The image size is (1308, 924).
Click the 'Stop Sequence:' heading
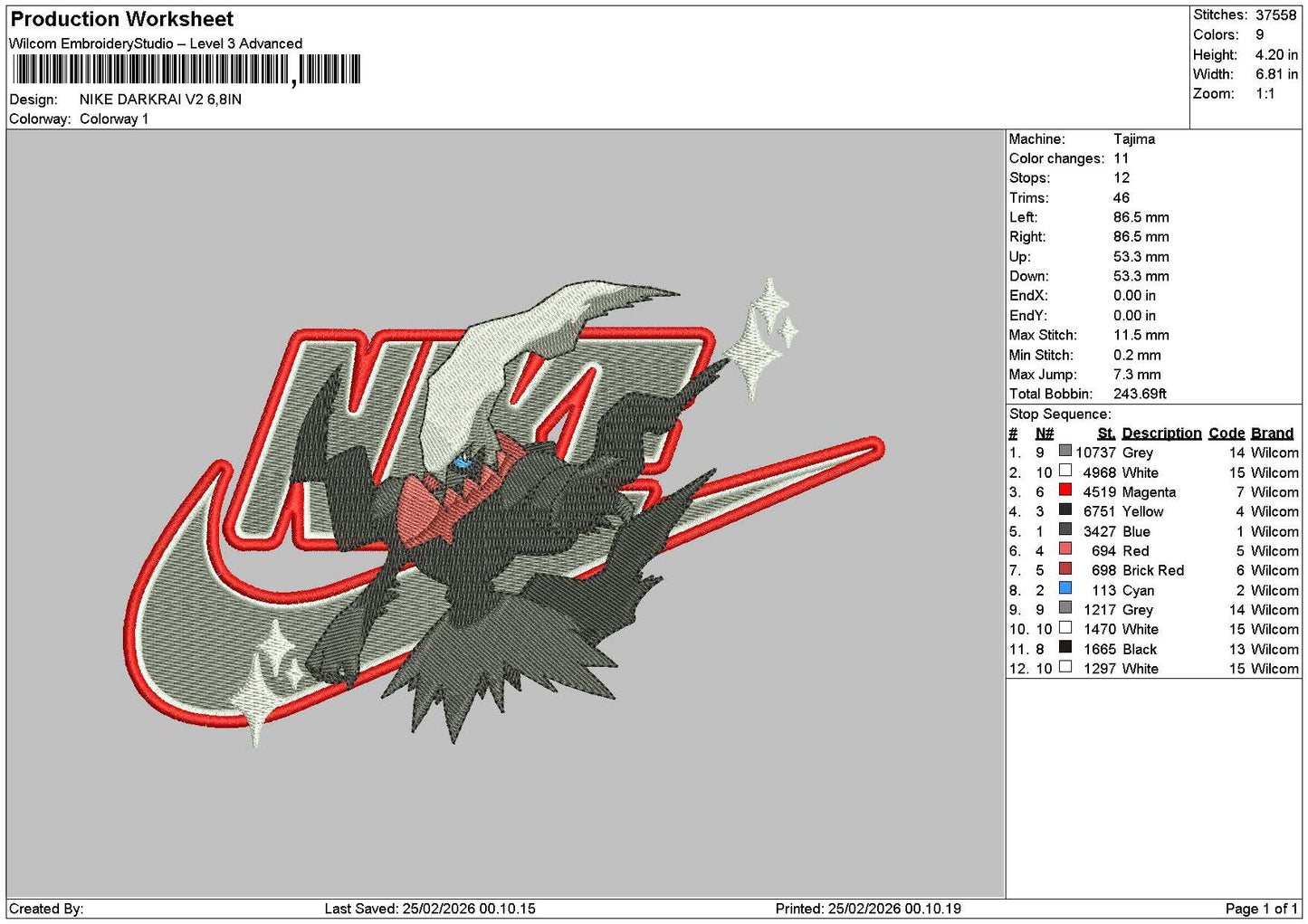pyautogui.click(x=1060, y=414)
